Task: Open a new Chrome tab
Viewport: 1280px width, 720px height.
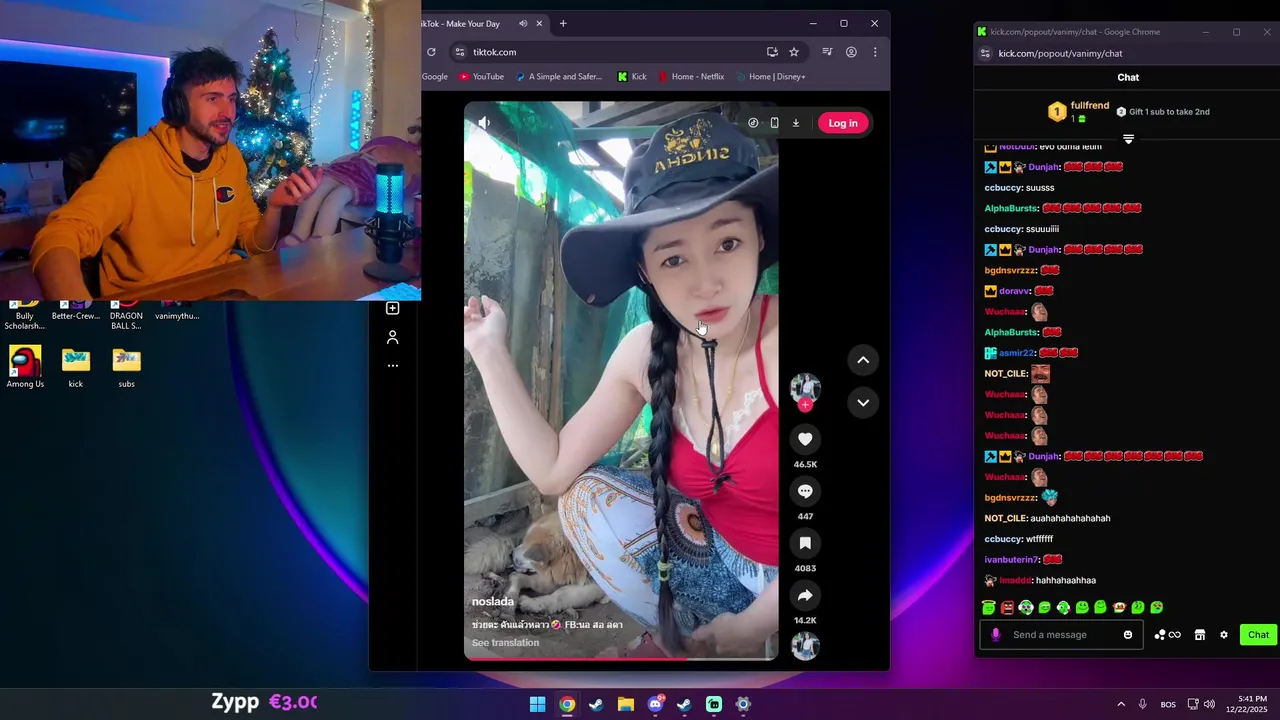Action: coord(563,23)
